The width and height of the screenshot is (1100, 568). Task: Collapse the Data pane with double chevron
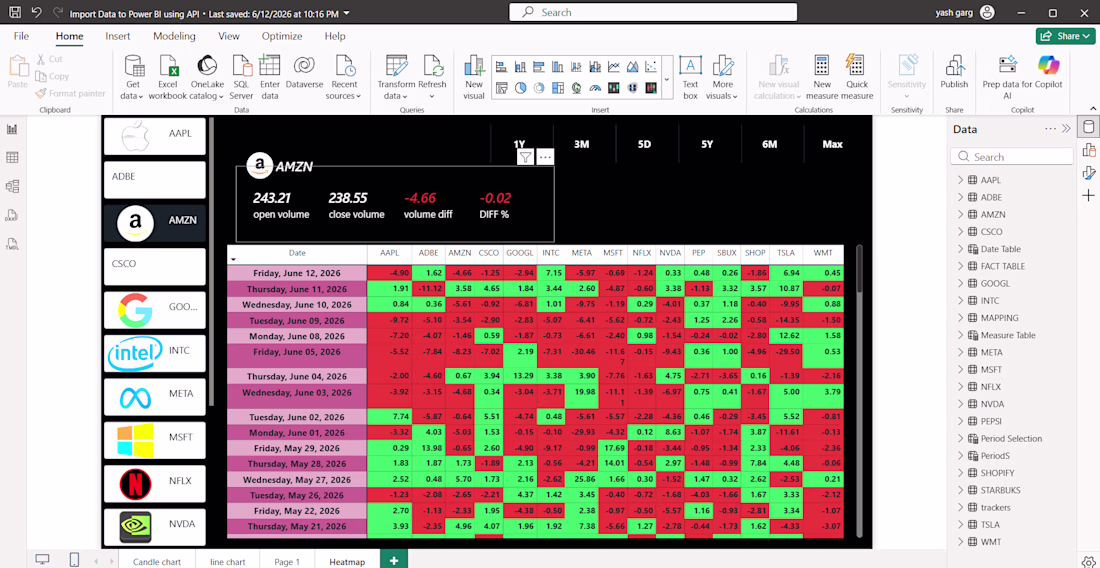click(x=1066, y=129)
